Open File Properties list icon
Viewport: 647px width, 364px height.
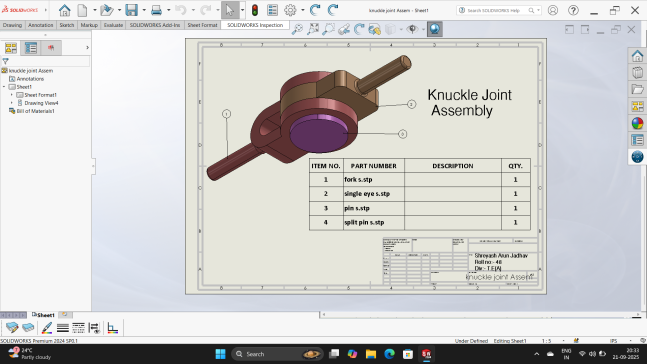[x=272, y=10]
